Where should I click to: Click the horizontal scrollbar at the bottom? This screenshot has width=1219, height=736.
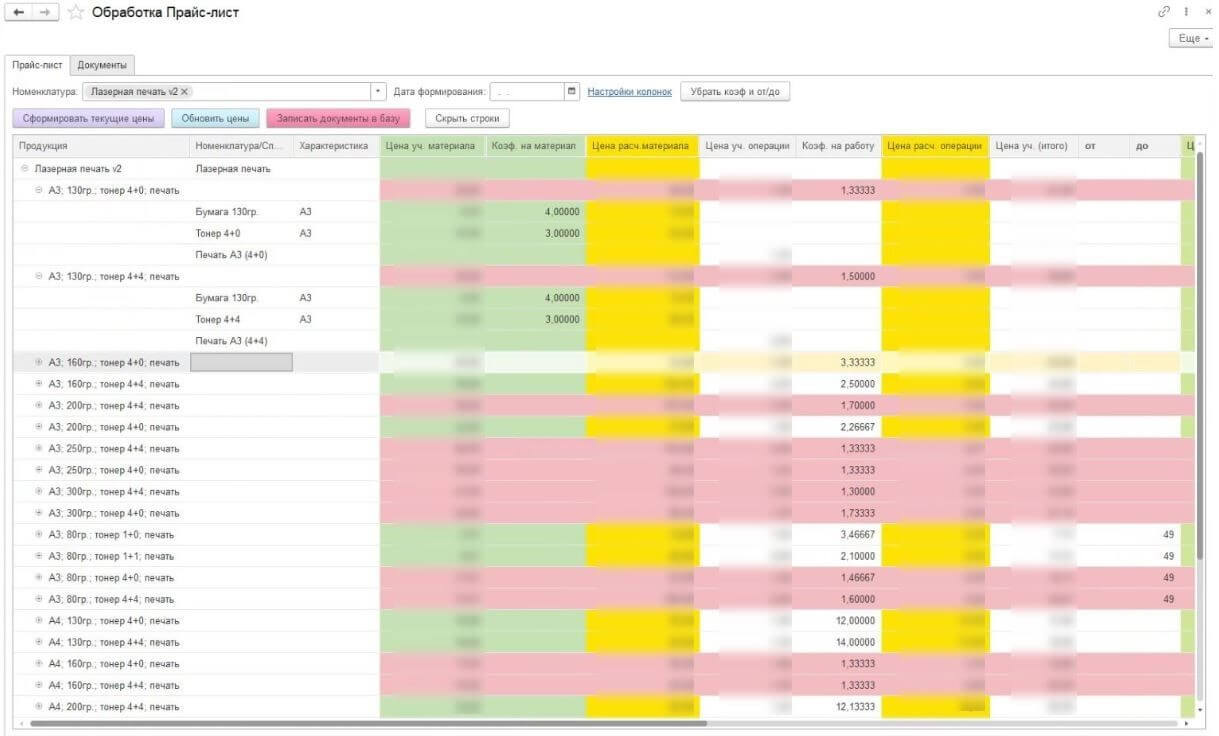[369, 722]
